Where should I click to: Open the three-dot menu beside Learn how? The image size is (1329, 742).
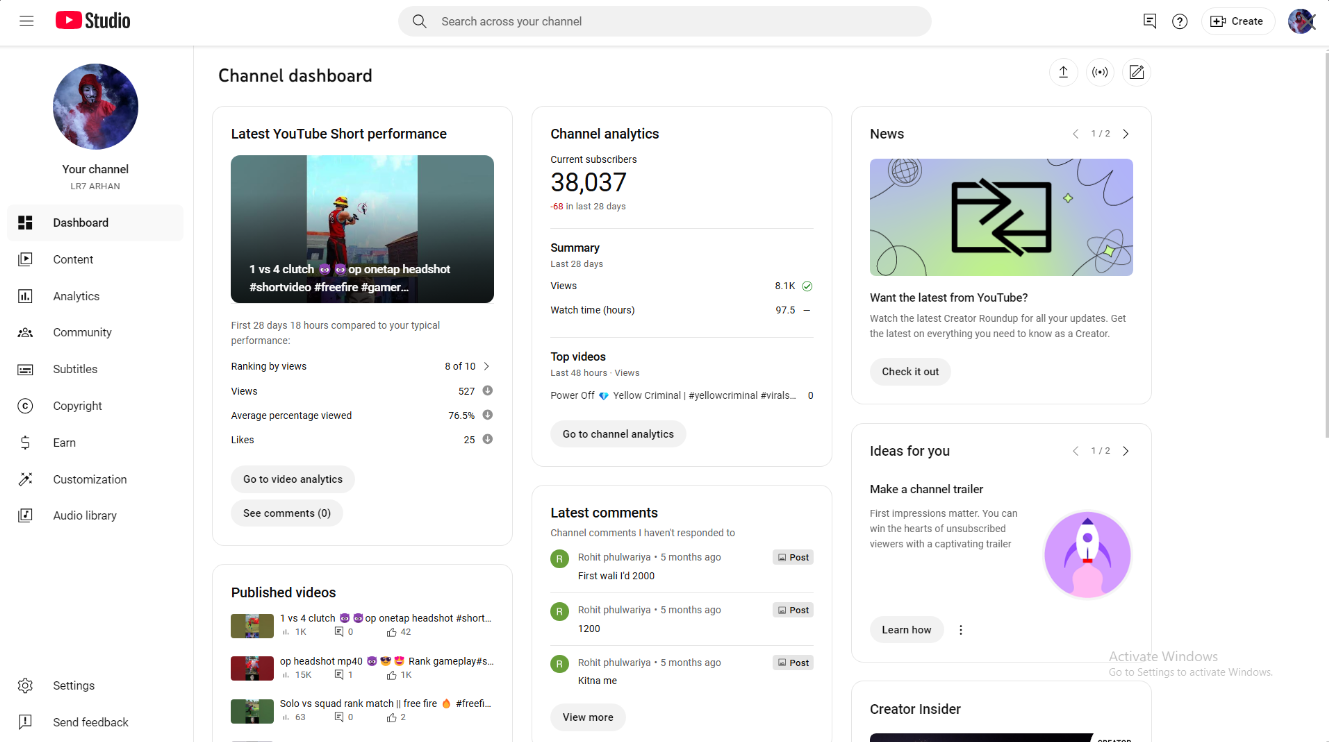coord(961,630)
